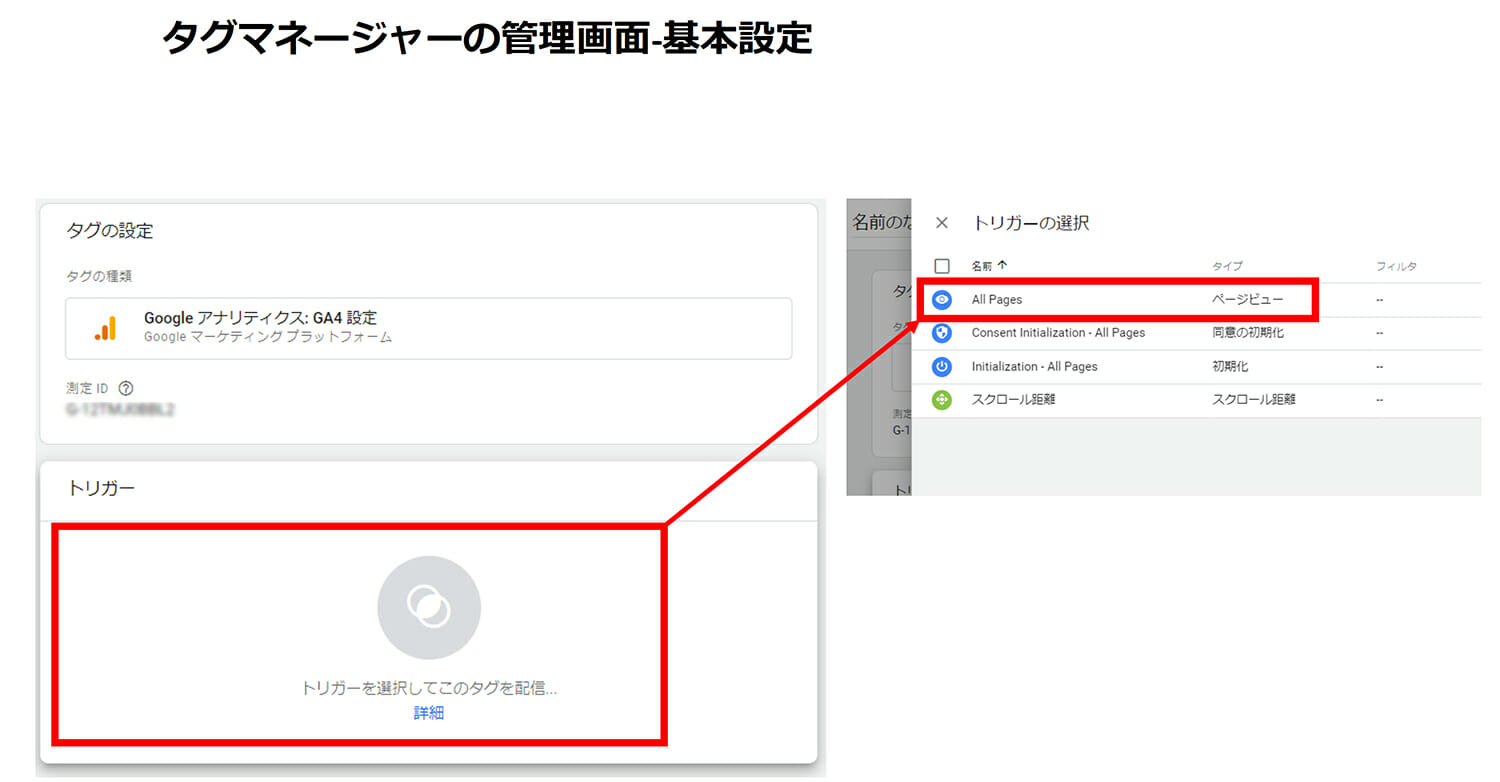Choose Initialization - All Pages trigger
The image size is (1500, 782).
point(1034,367)
